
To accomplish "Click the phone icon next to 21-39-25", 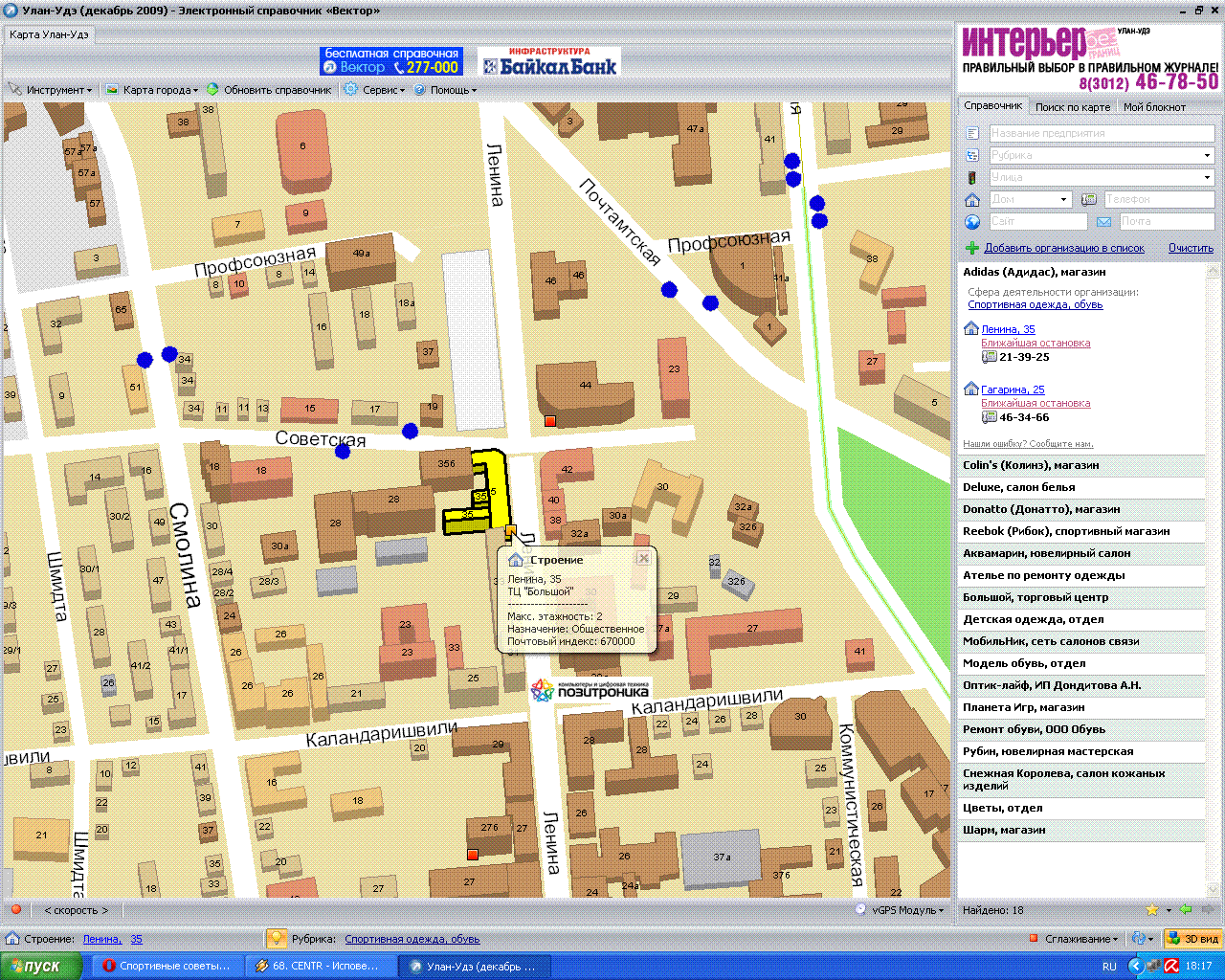I will 990,357.
